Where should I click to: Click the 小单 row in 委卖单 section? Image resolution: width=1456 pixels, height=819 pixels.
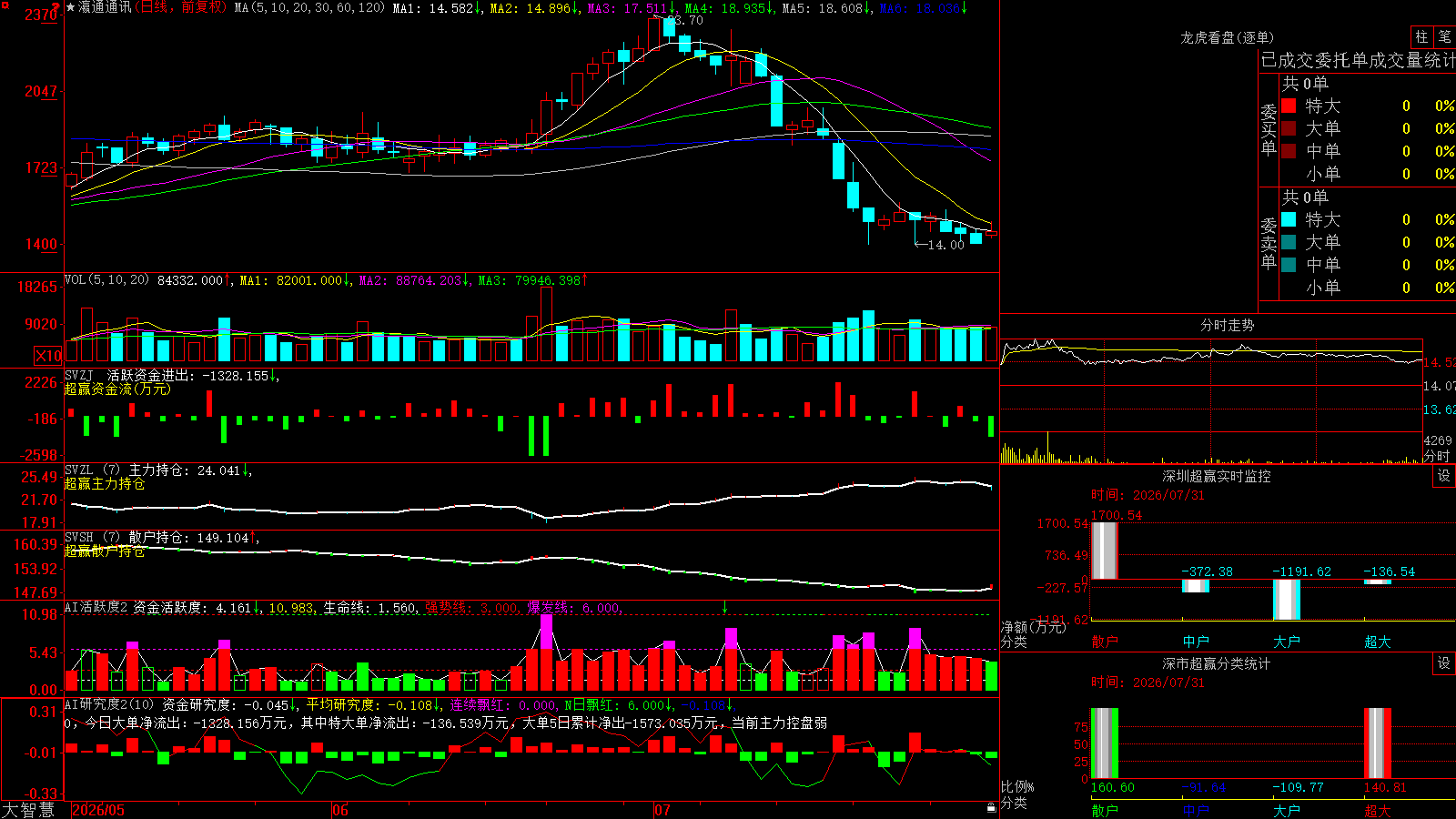tap(1368, 288)
